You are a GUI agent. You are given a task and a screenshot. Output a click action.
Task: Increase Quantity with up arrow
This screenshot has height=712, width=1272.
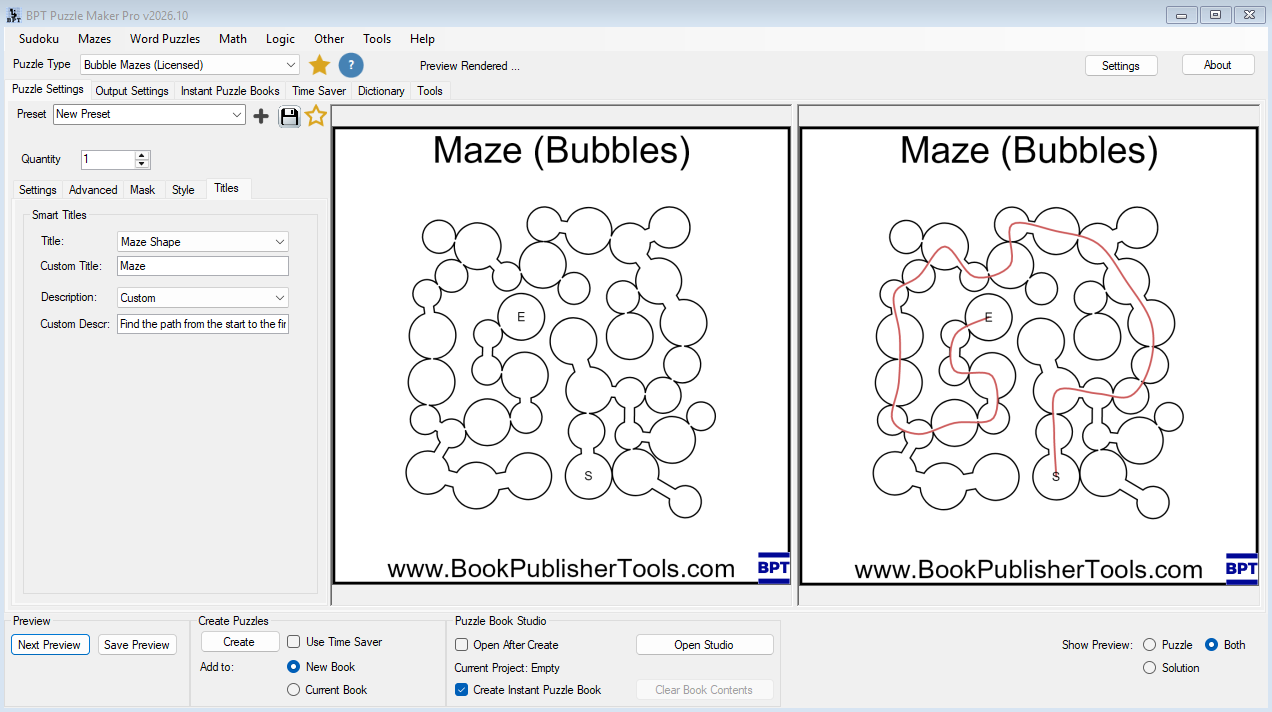coord(142,155)
